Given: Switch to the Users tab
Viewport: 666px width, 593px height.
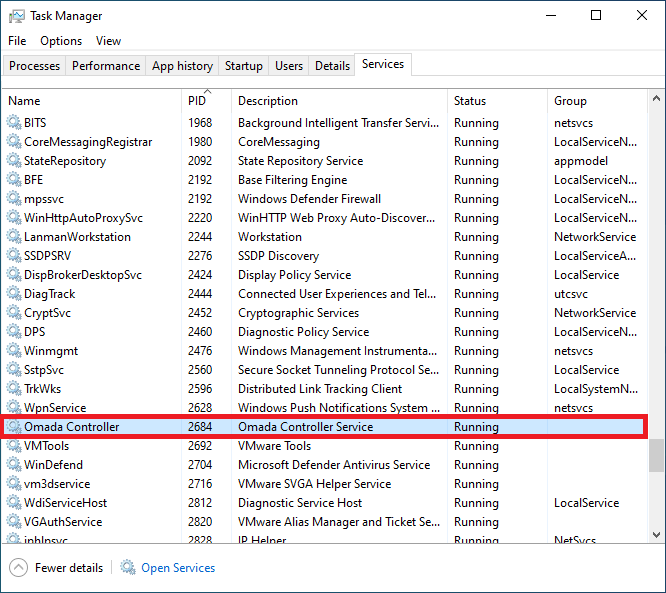Looking at the screenshot, I should [289, 66].
